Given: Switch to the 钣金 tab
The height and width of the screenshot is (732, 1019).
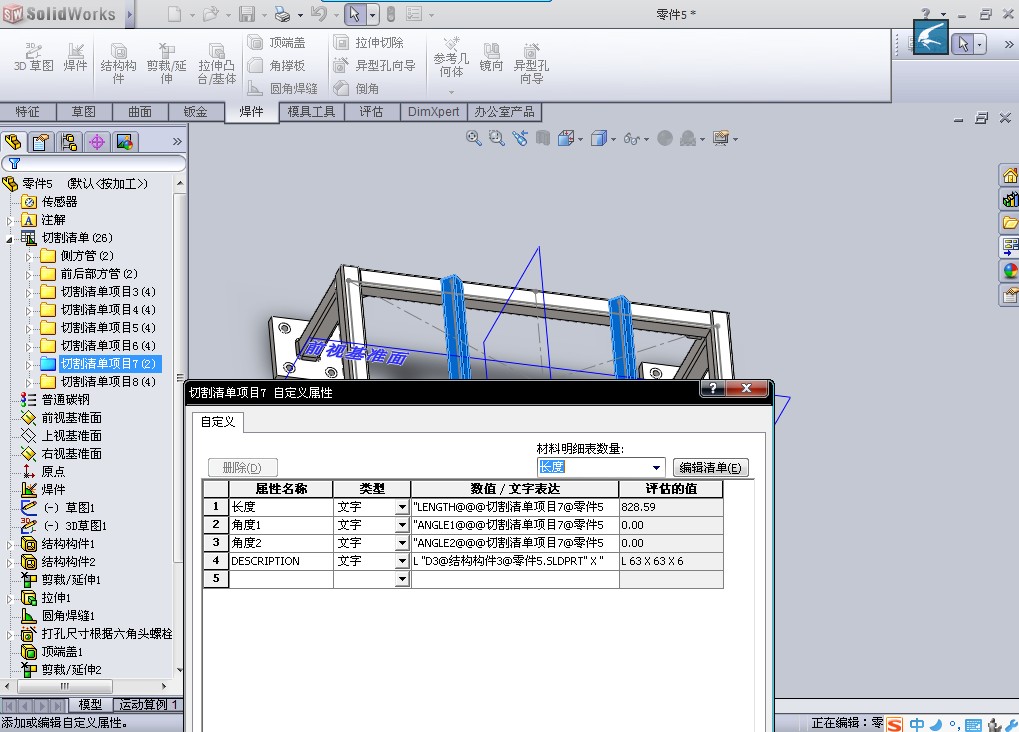Looking at the screenshot, I should point(195,112).
